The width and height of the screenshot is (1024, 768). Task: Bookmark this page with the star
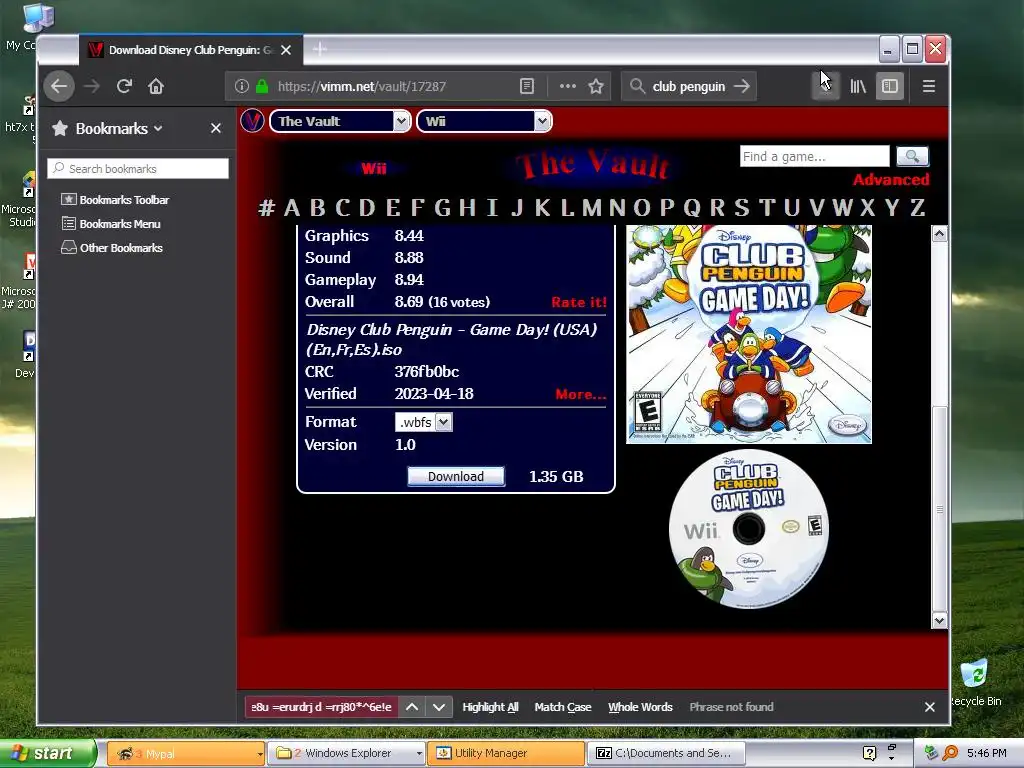click(x=596, y=86)
